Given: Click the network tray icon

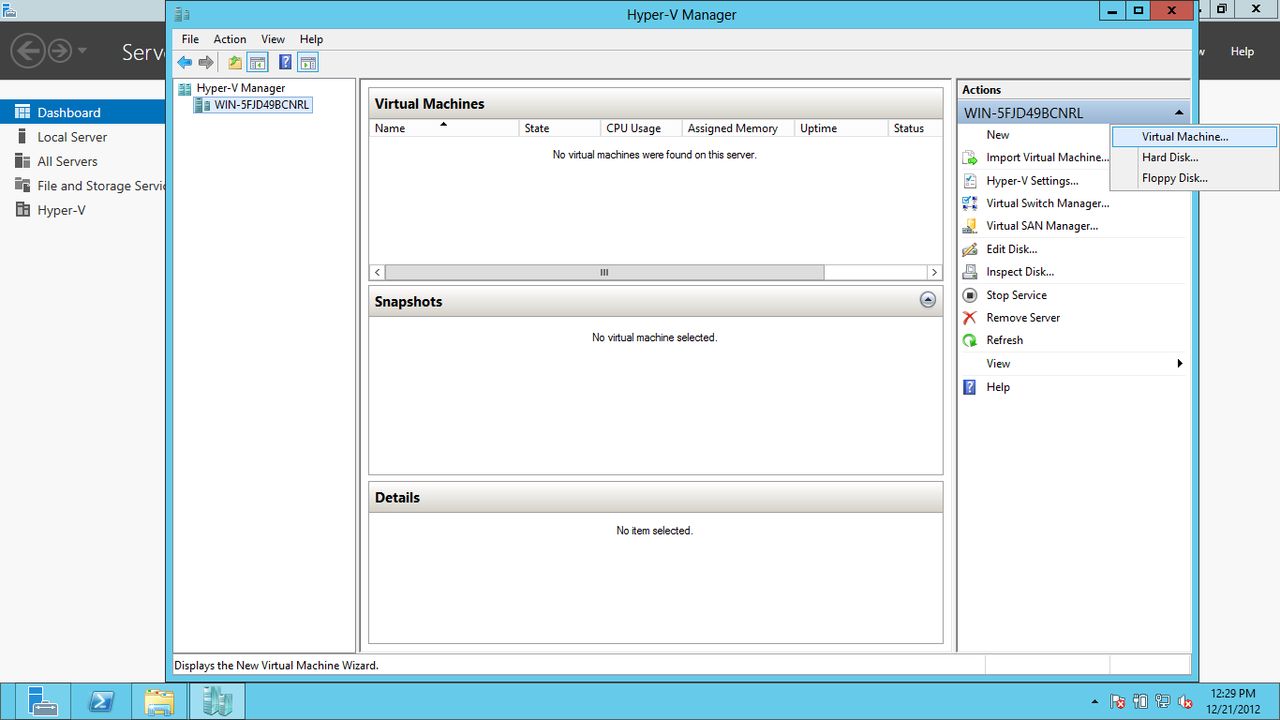Looking at the screenshot, I should [1163, 702].
